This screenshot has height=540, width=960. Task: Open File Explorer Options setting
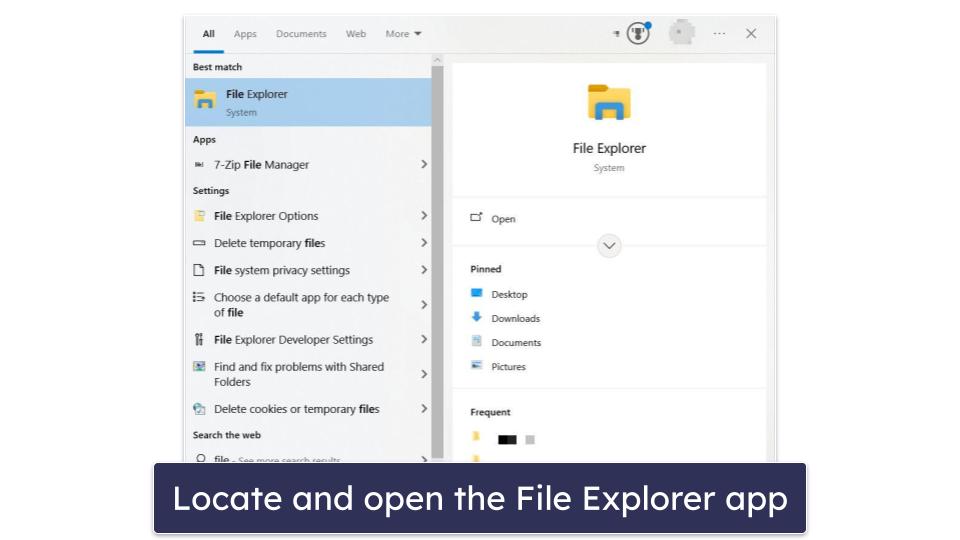click(x=308, y=216)
